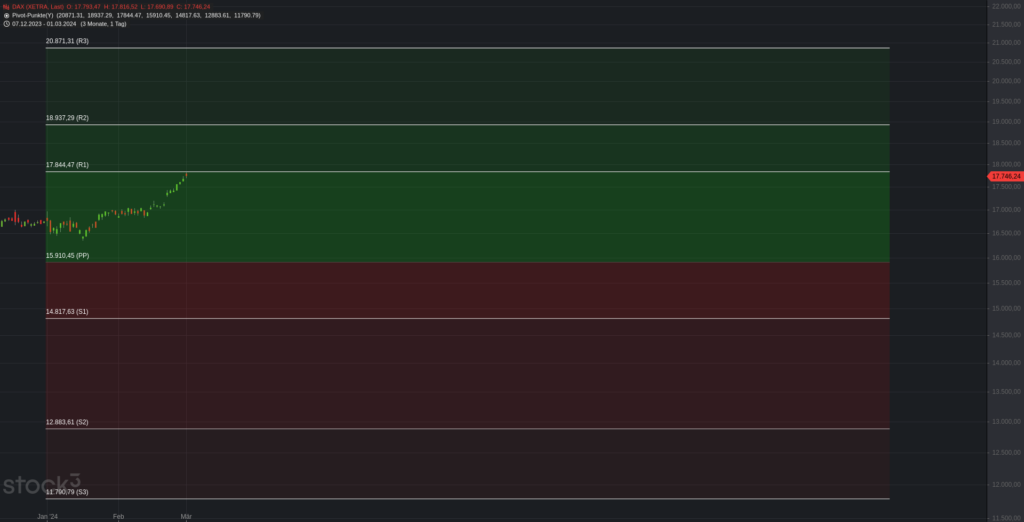Viewport: 1024px width, 522px height.
Task: Click the red 17.746,24 current price tag
Action: coord(1005,176)
